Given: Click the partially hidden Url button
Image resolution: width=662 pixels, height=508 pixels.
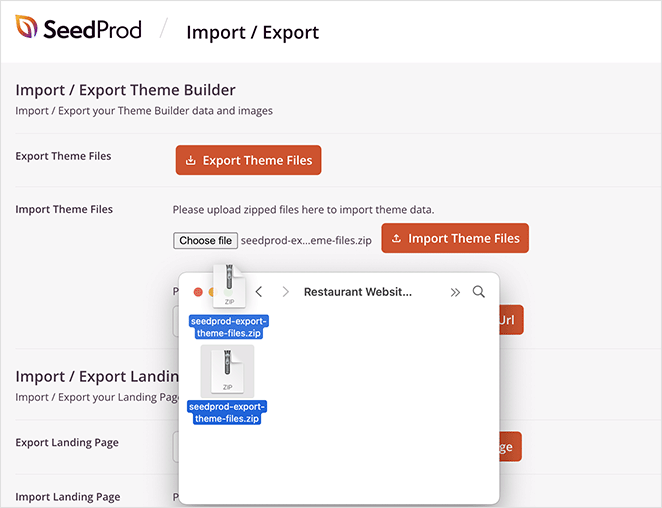Looking at the screenshot, I should coord(510,319).
